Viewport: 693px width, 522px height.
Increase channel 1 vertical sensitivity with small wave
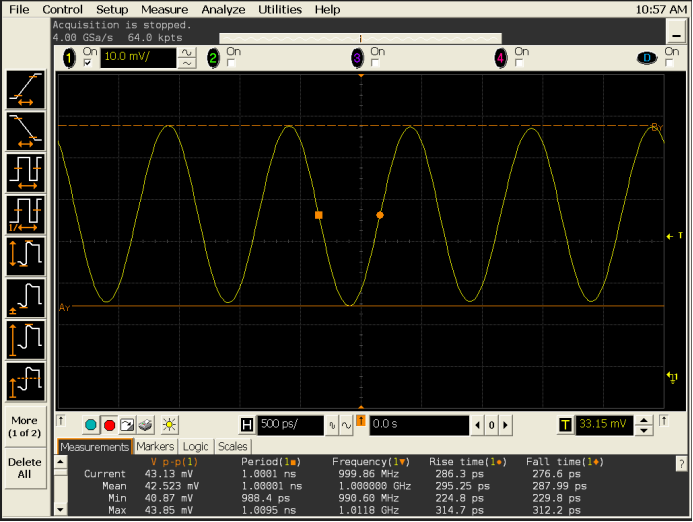click(187, 64)
